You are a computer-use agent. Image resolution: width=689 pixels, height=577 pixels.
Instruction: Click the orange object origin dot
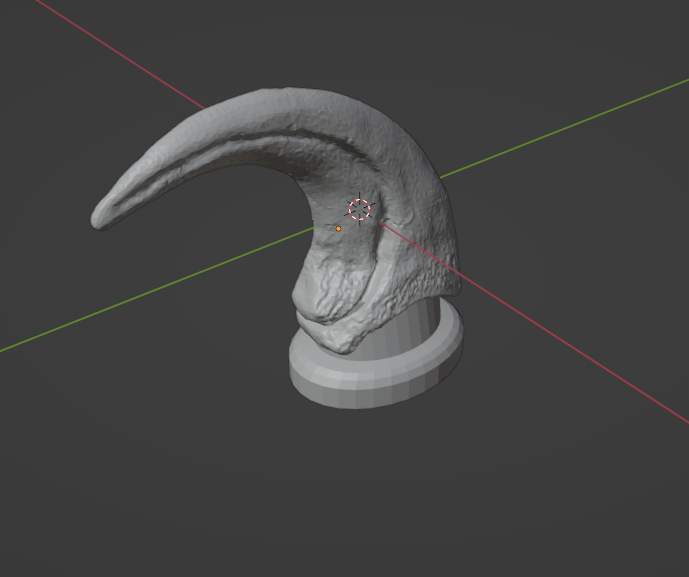[338, 229]
